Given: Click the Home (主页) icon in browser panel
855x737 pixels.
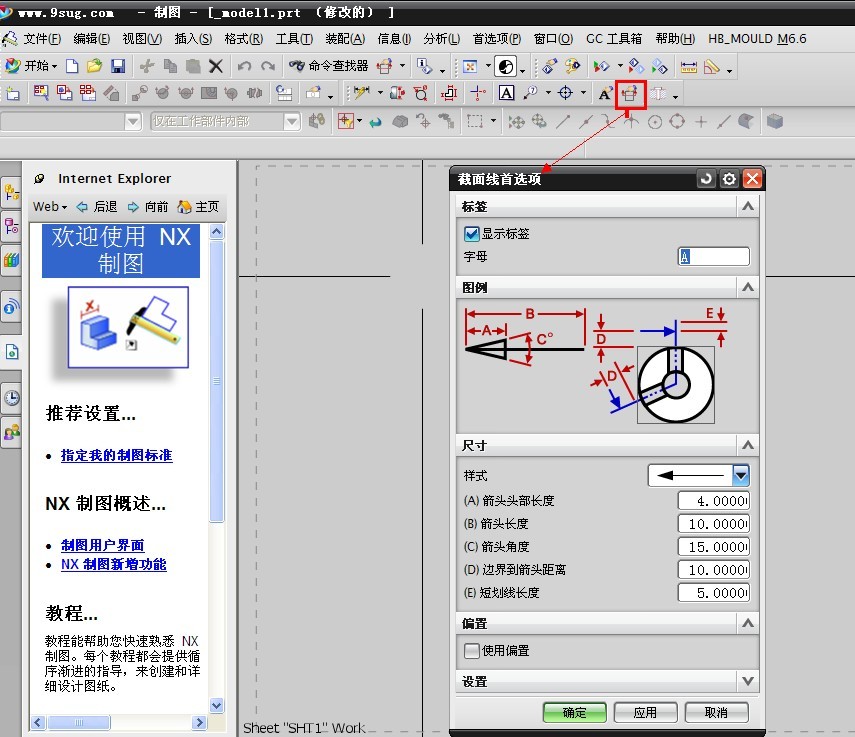Looking at the screenshot, I should (x=198, y=207).
